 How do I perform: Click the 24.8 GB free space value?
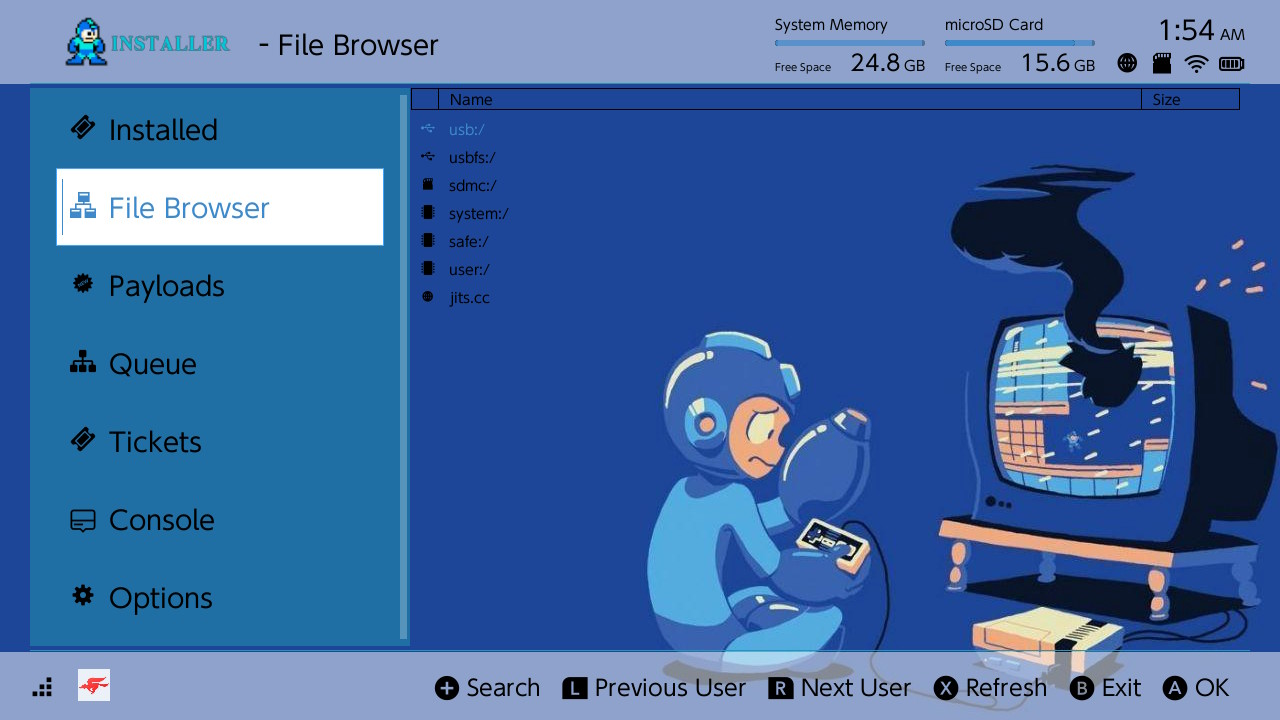pyautogui.click(x=888, y=64)
